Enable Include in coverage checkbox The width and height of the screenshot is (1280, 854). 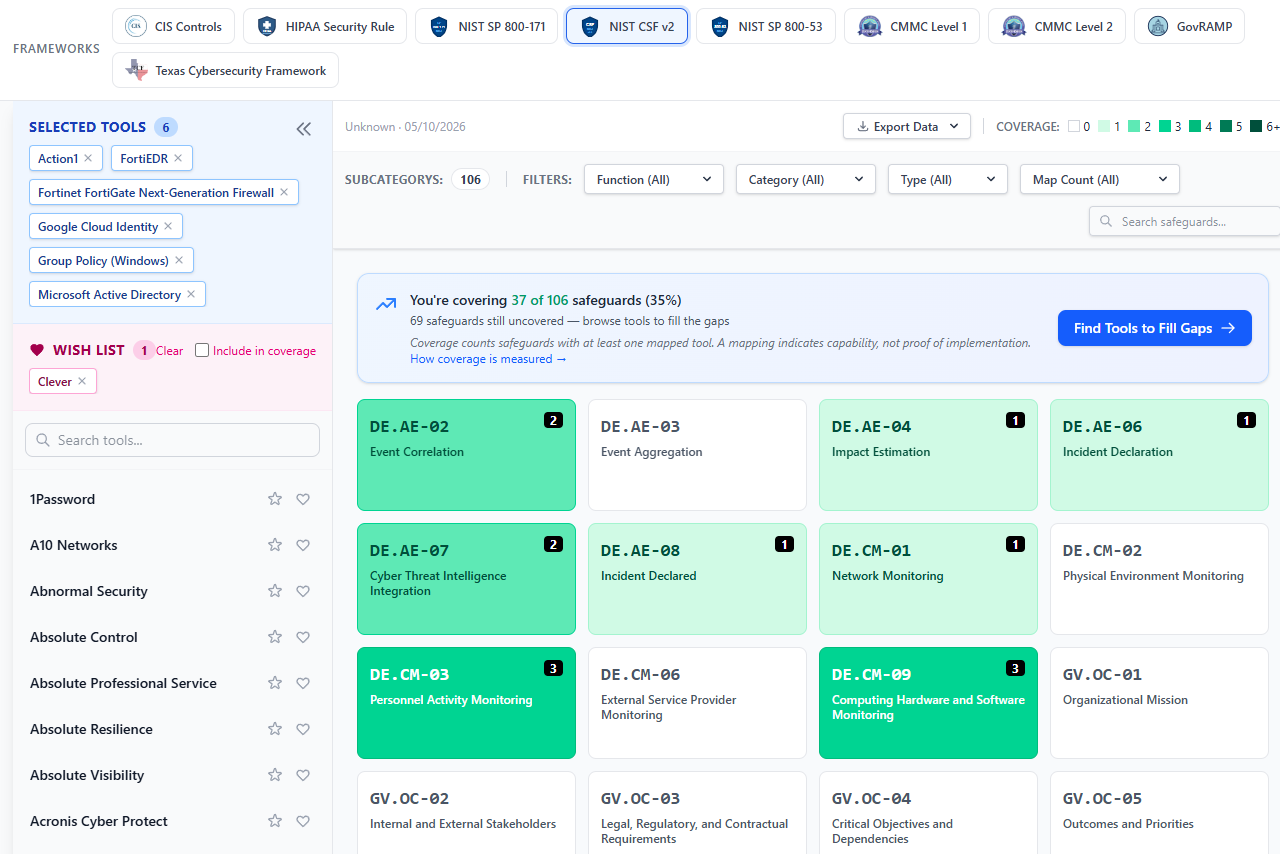tap(202, 350)
